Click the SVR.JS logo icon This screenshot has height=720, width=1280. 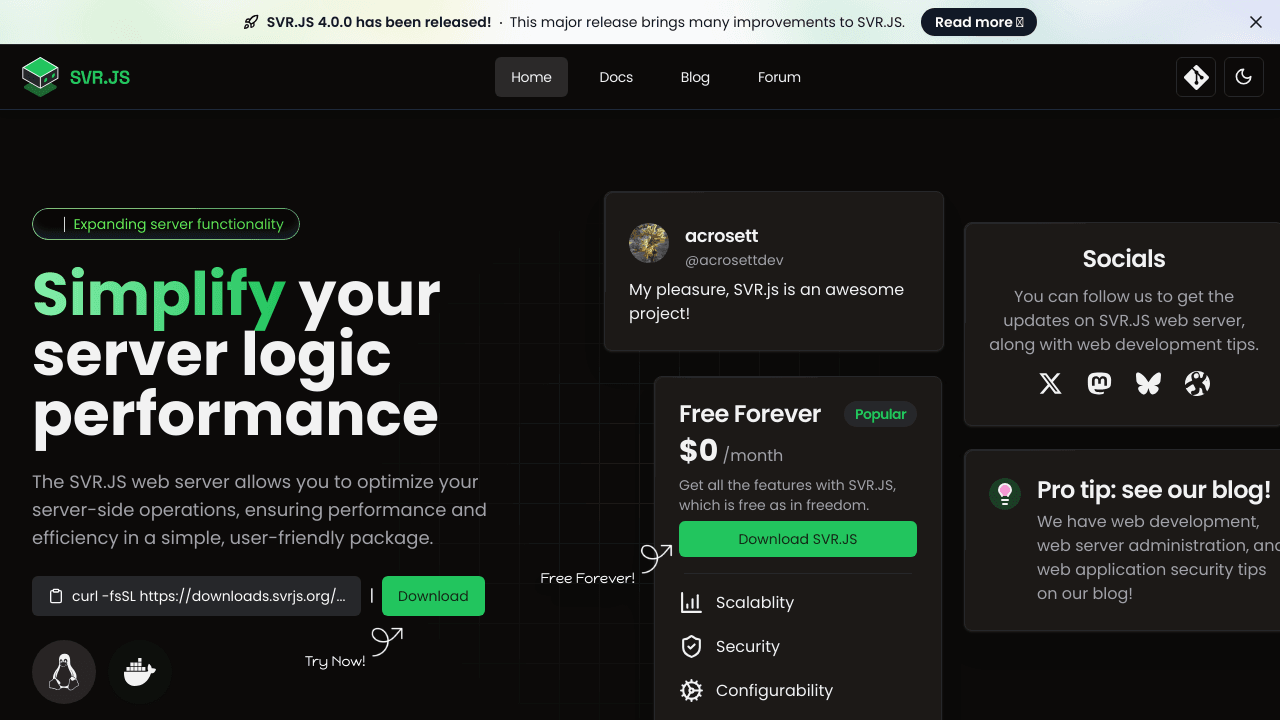pyautogui.click(x=40, y=77)
